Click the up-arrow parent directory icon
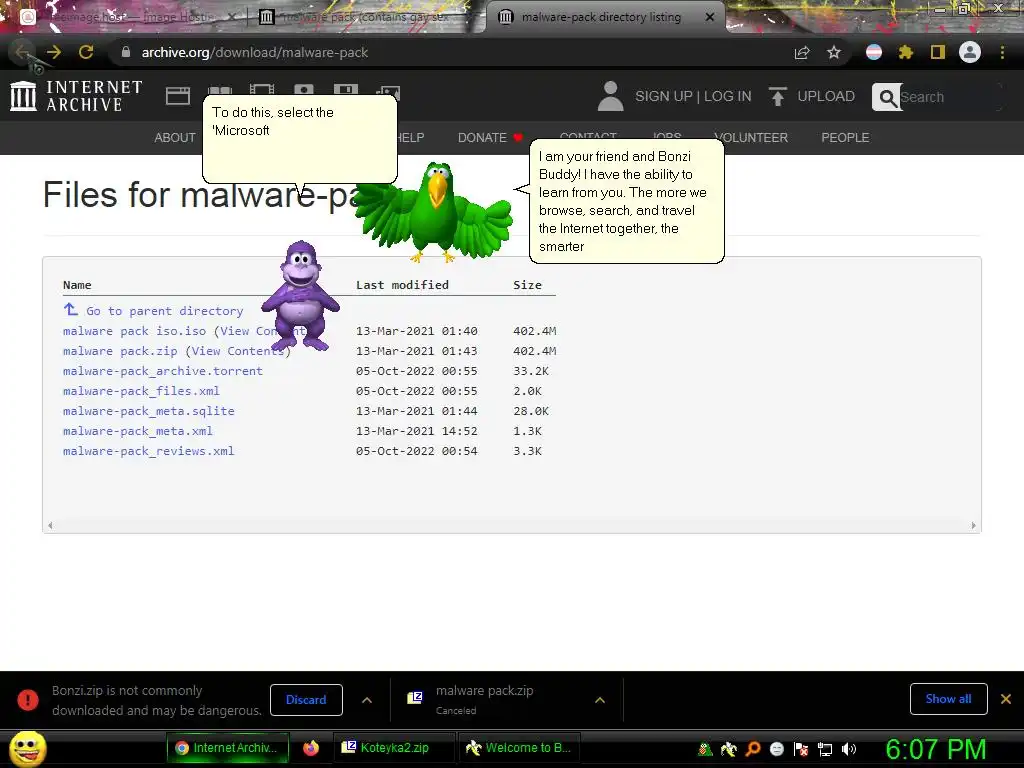The image size is (1024, 768). [71, 309]
